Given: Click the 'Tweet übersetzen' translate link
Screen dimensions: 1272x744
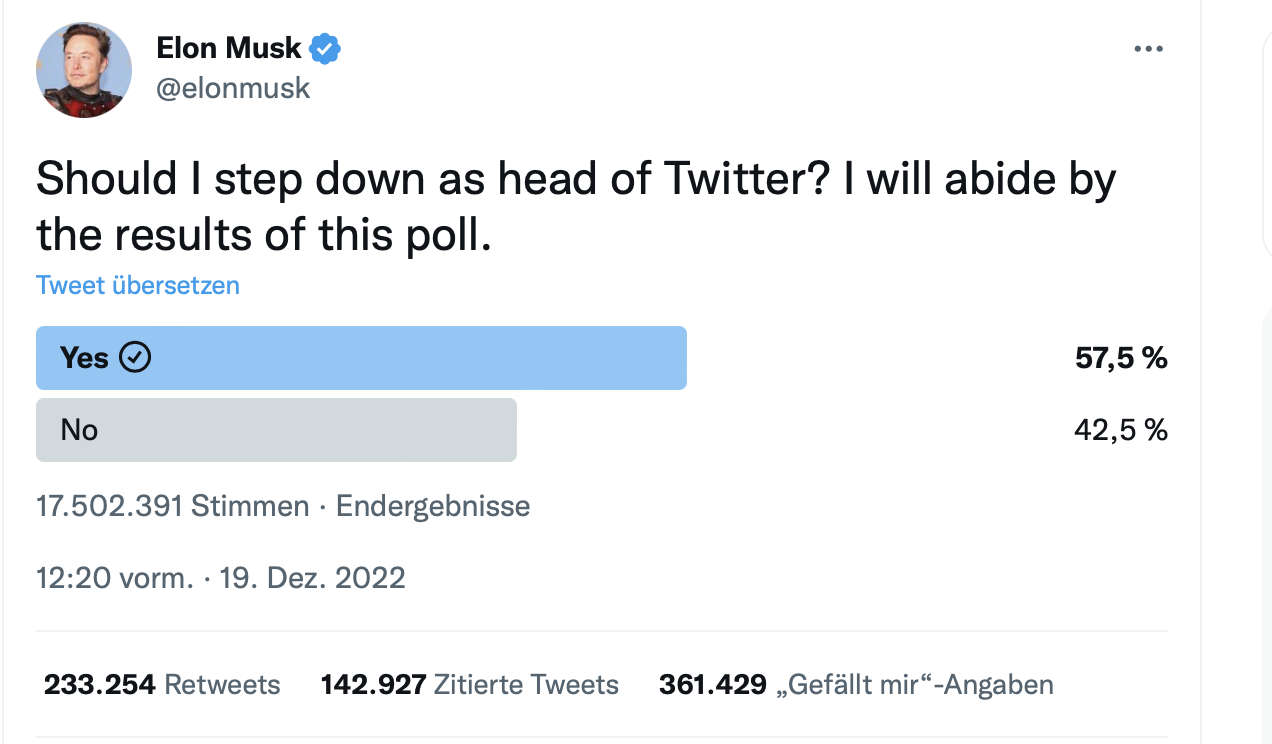Looking at the screenshot, I should 138,285.
